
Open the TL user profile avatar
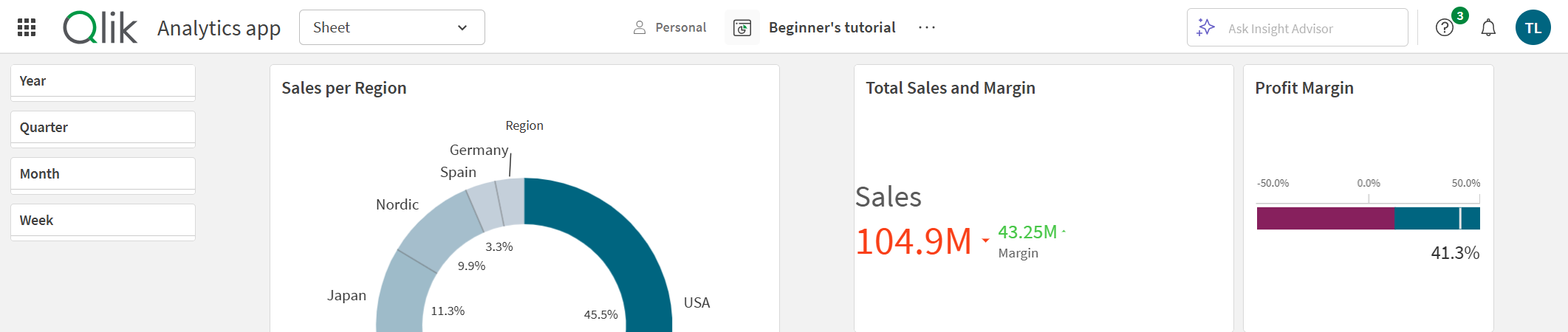click(1533, 28)
